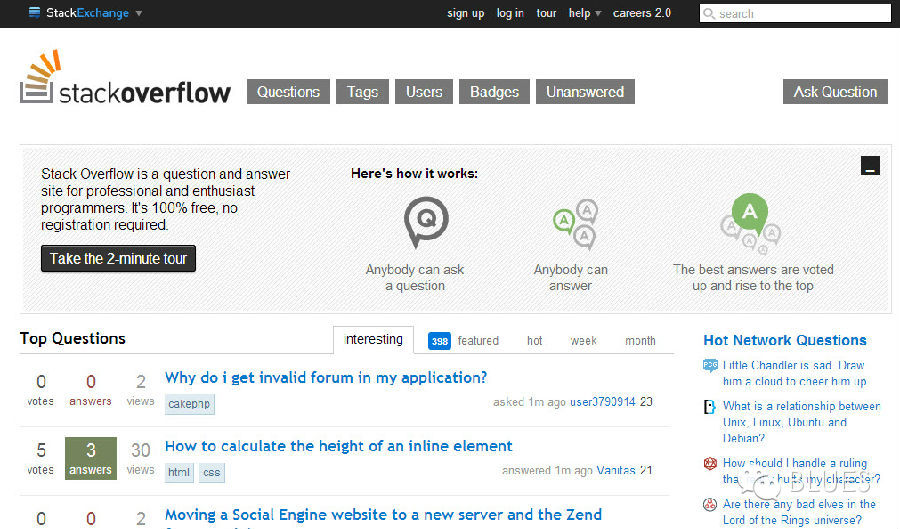The height and width of the screenshot is (529, 900).
Task: Focus the search input field
Action: tap(795, 13)
